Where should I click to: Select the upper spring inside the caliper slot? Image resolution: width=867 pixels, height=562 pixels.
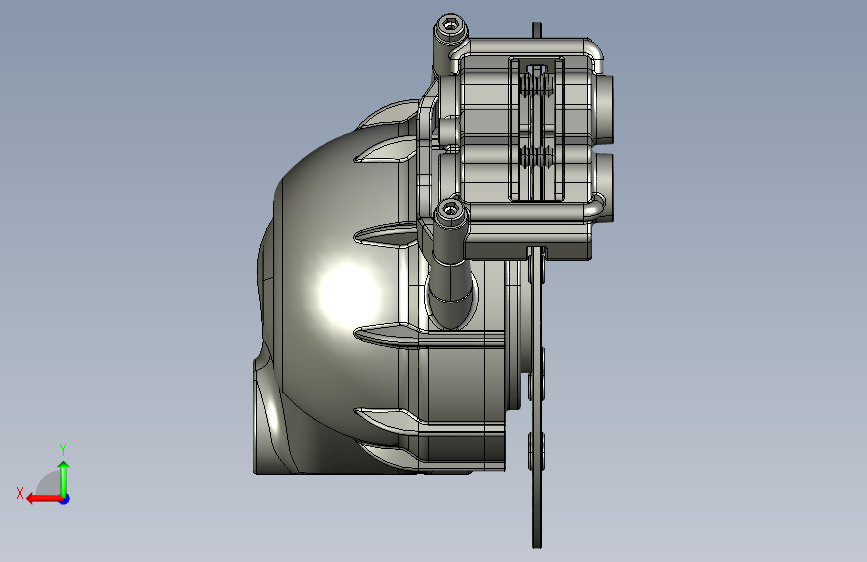coord(536,84)
